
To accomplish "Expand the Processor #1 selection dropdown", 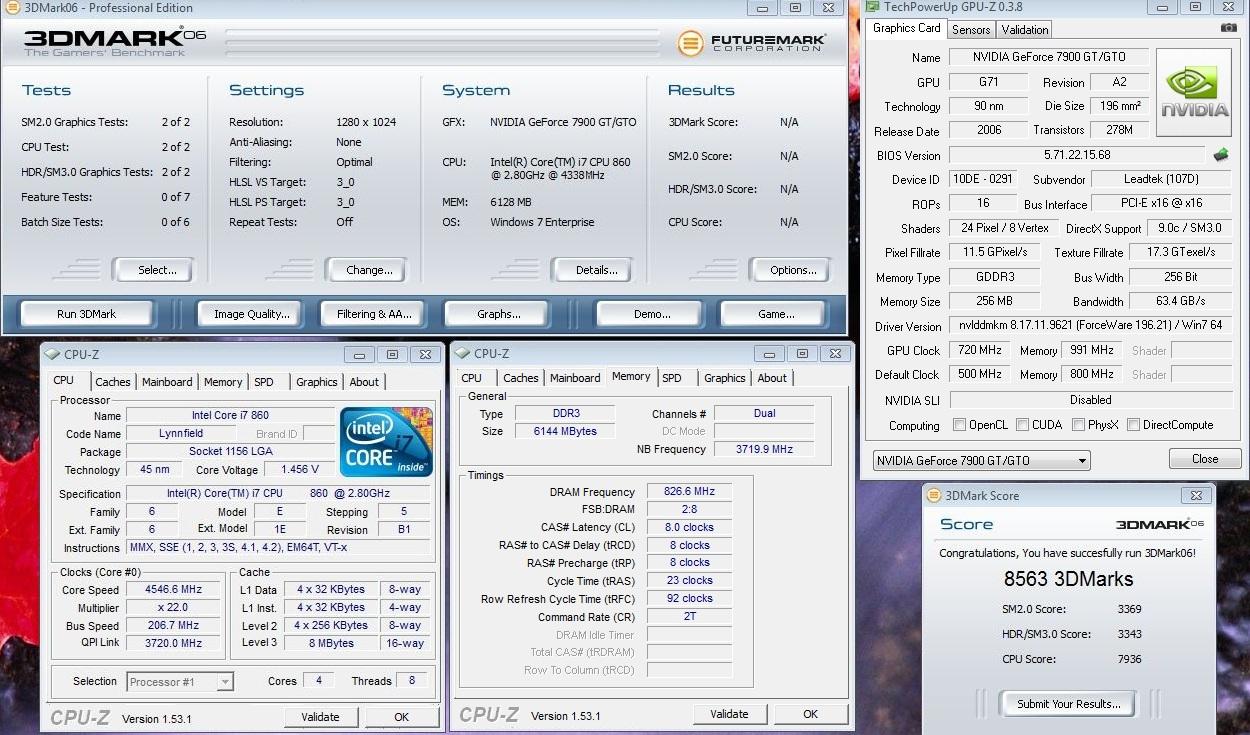I will 181,682.
